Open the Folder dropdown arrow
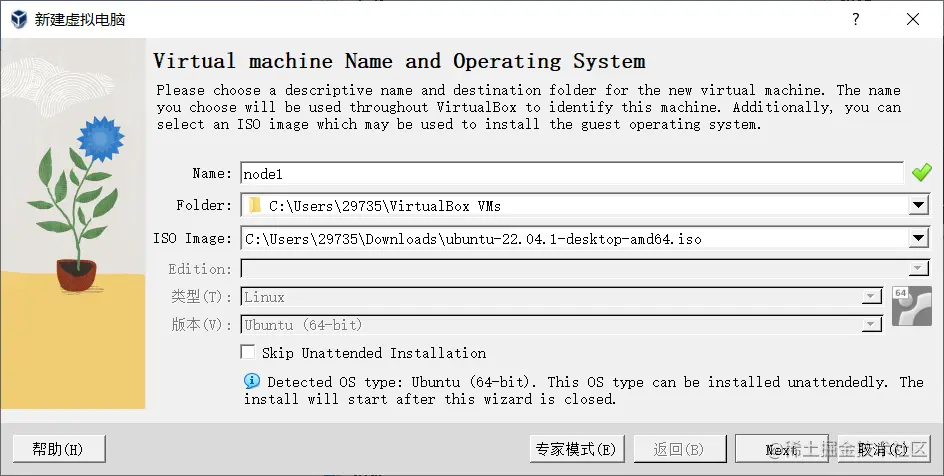This screenshot has width=944, height=476. [918, 205]
